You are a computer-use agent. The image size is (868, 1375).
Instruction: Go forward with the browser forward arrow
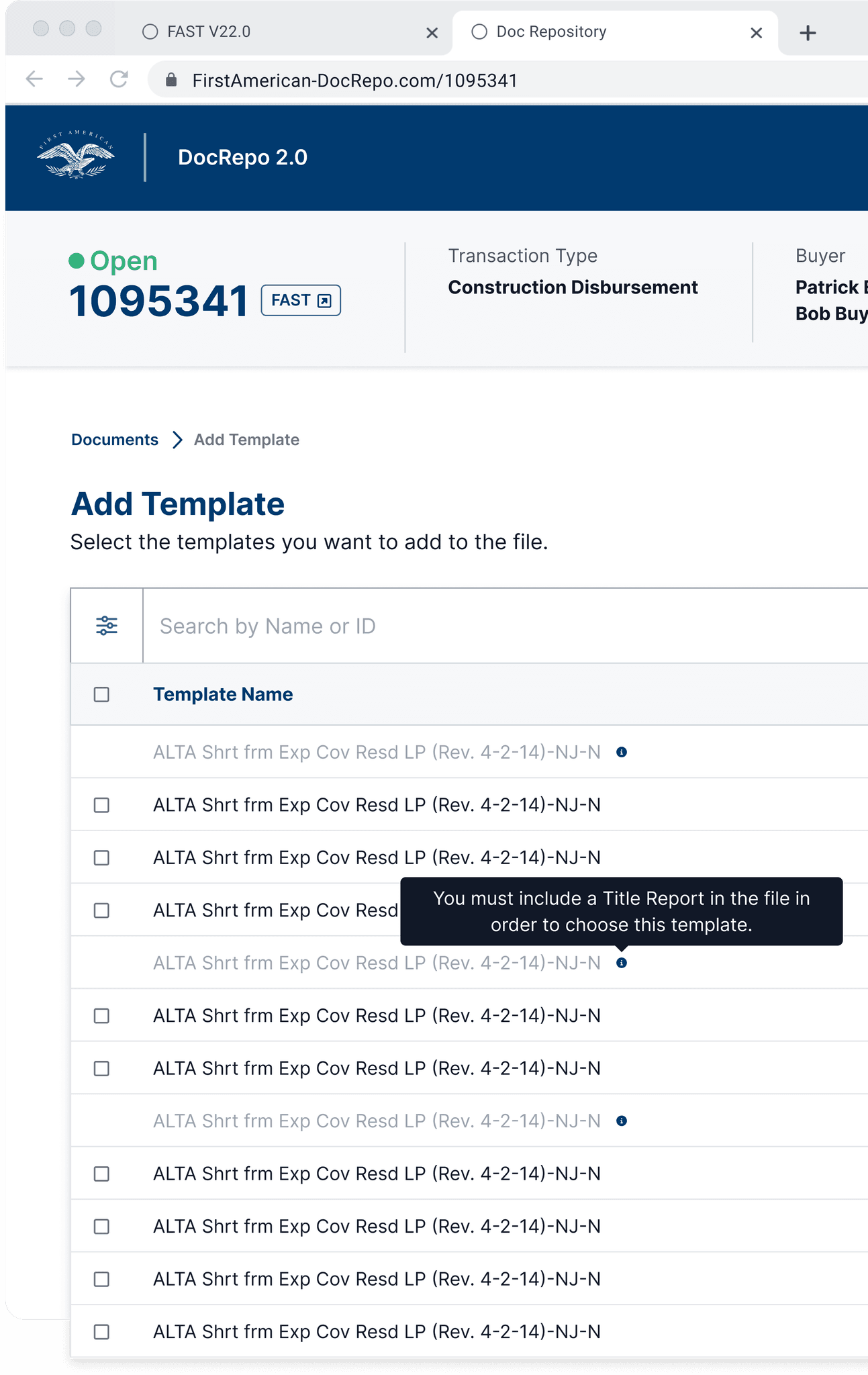coord(77,79)
